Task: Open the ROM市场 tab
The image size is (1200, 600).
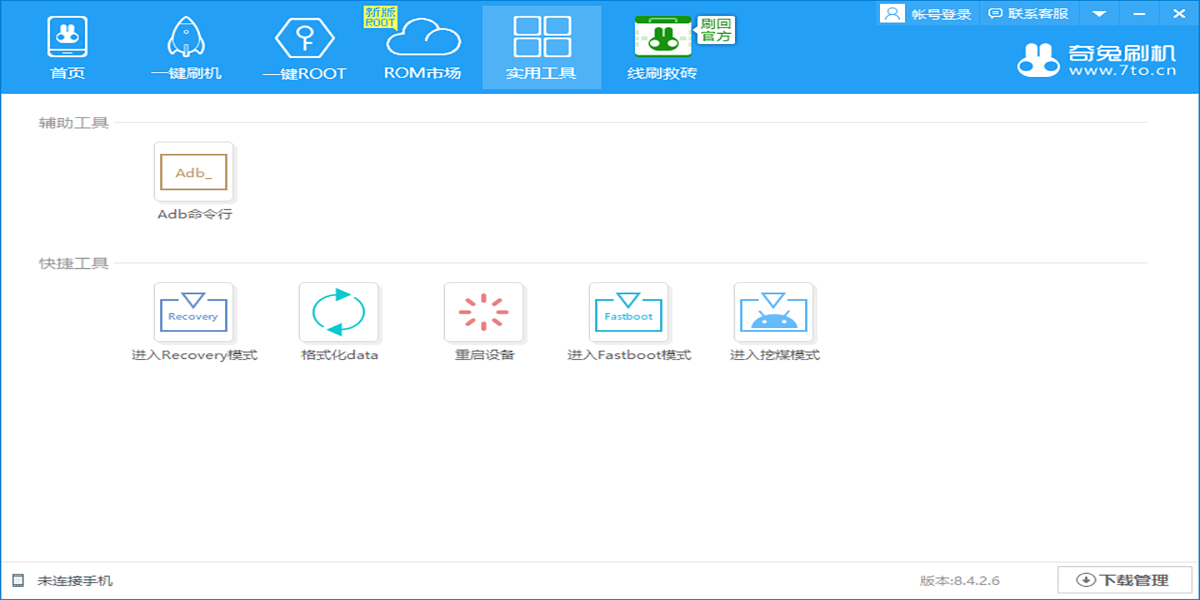Action: (423, 47)
